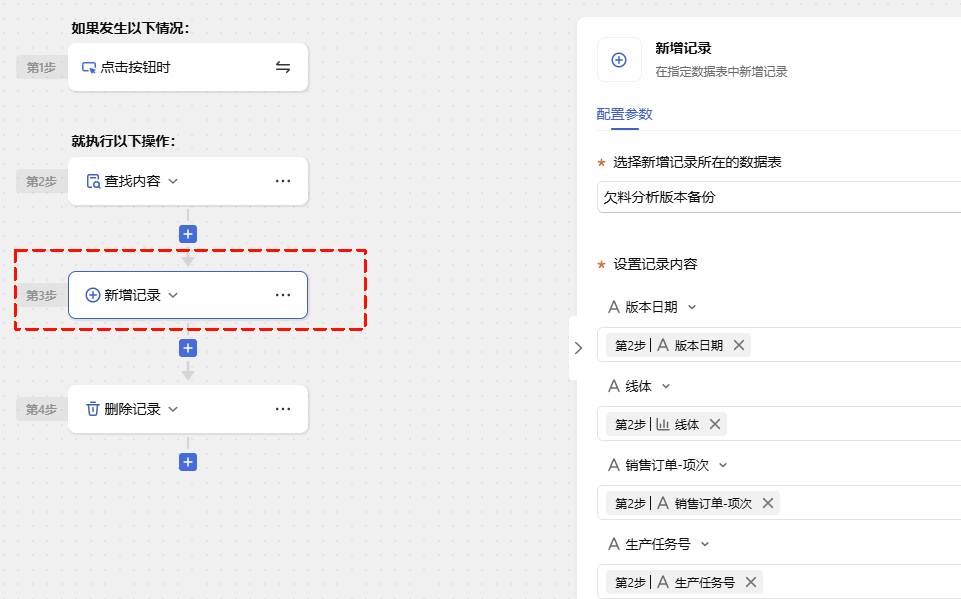Screen dimensions: 961x599
Task: Select the 点击按钮时 trigger card
Action: coord(188,67)
